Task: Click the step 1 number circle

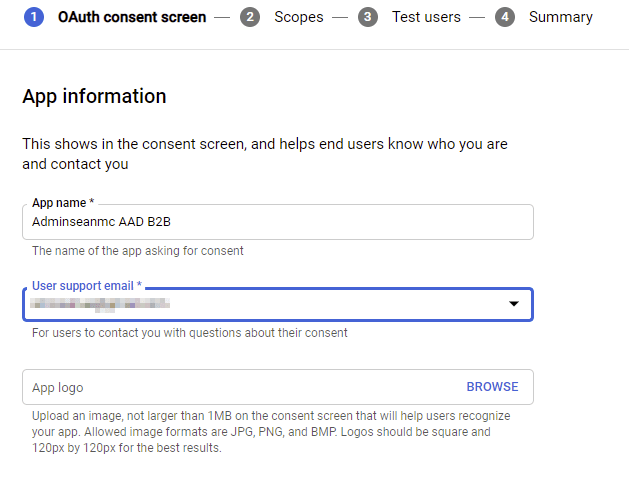Action: [34, 17]
